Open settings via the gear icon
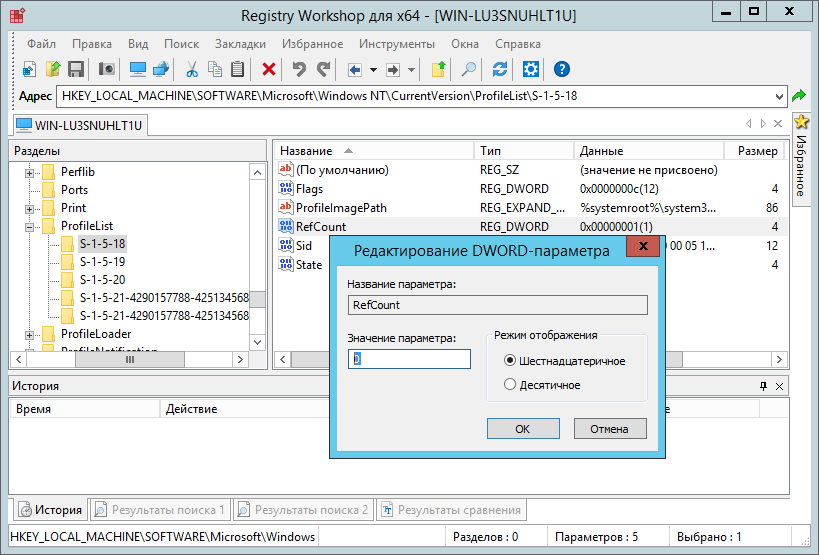This screenshot has width=819, height=555. [531, 69]
